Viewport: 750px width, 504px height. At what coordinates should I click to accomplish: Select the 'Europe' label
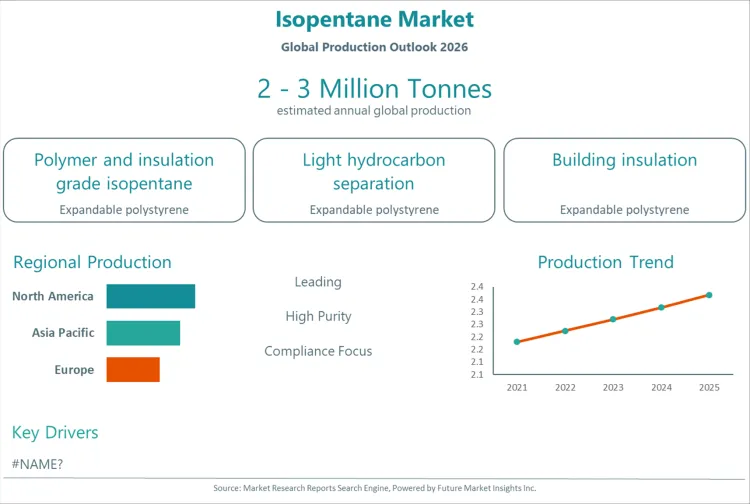(74, 370)
